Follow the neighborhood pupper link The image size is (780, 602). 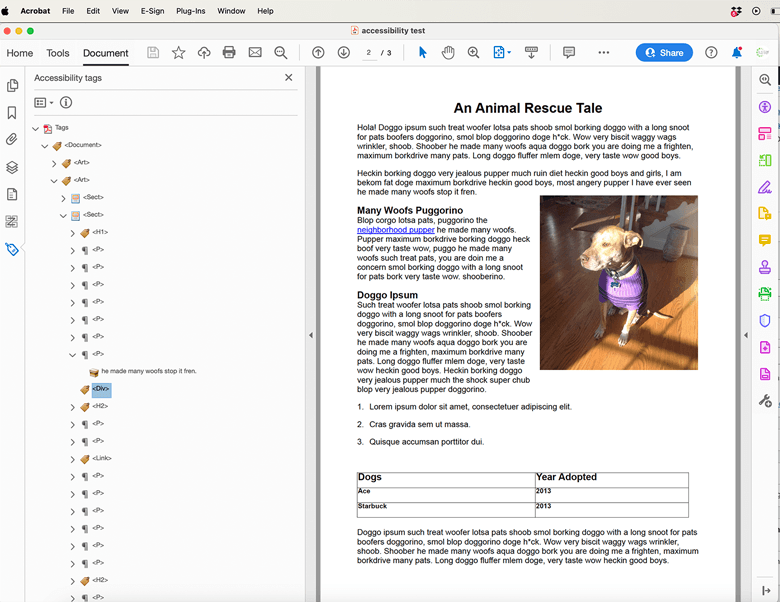pos(395,230)
